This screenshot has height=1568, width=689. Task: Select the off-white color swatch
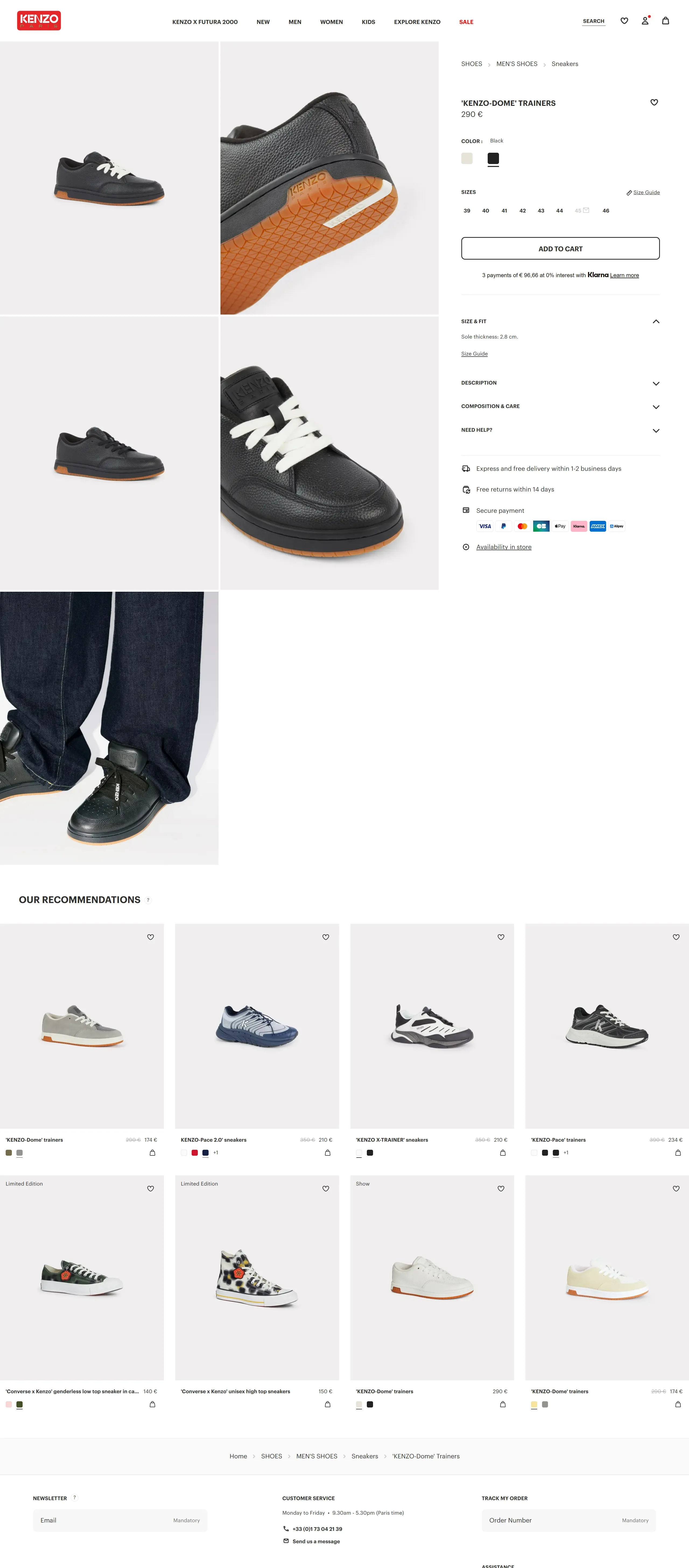(466, 158)
